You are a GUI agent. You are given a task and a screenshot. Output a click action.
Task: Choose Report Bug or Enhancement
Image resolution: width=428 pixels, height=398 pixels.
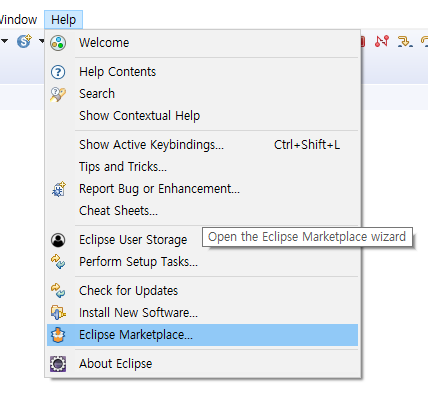pos(202,189)
